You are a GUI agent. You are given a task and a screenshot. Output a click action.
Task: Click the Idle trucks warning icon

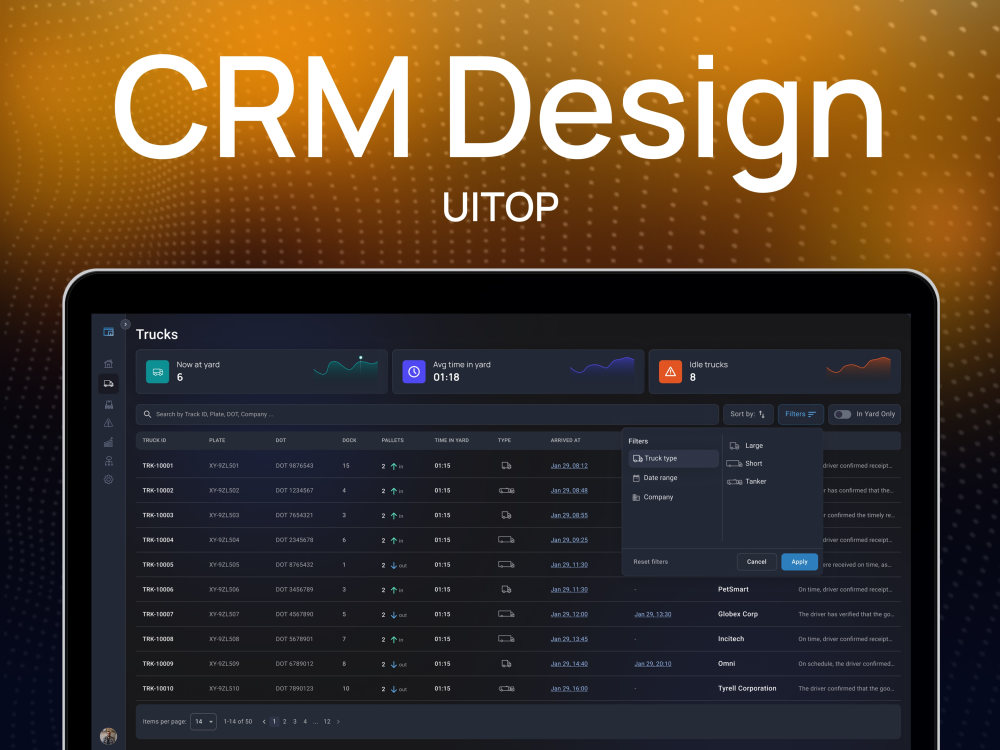pyautogui.click(x=670, y=371)
